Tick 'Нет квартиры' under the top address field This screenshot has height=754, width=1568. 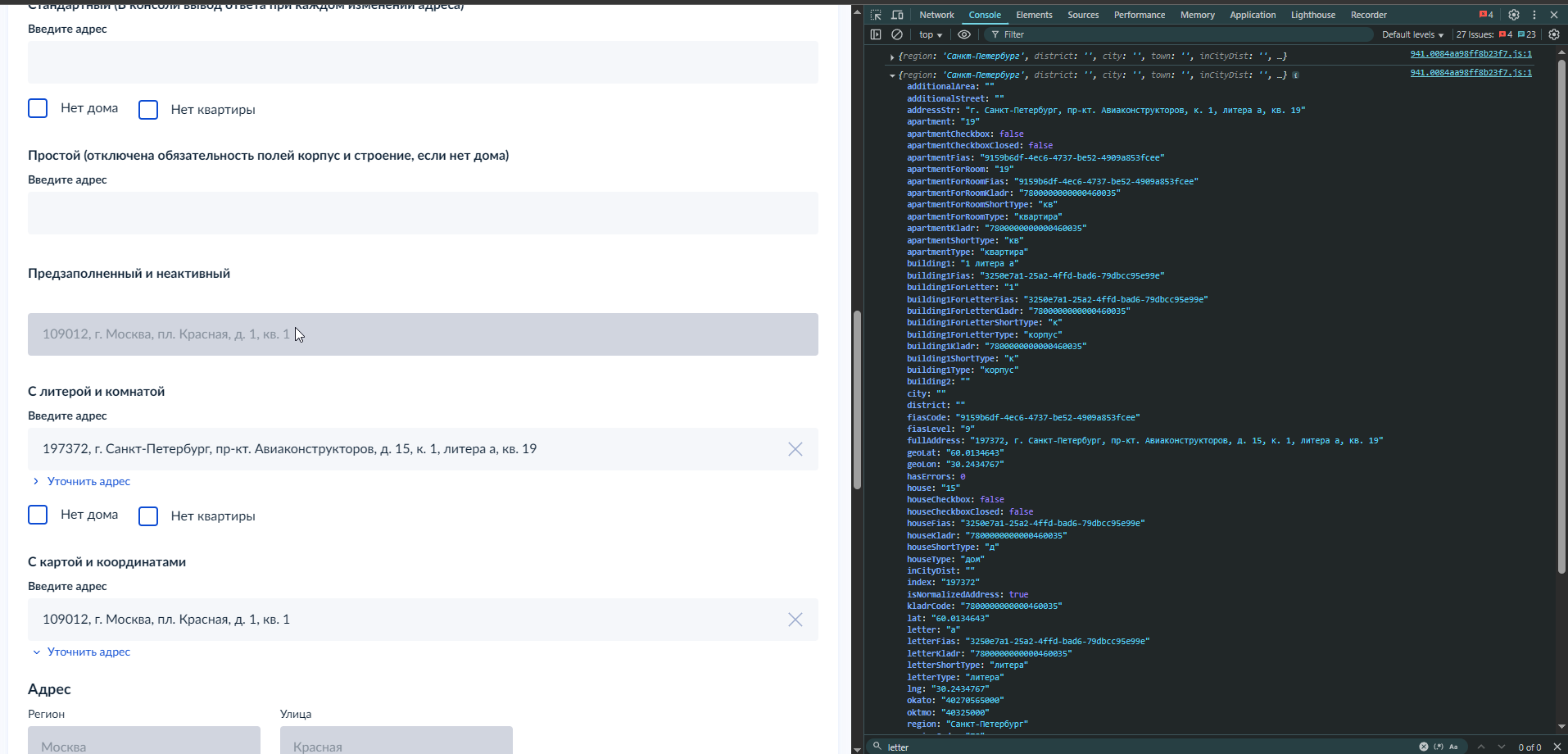148,109
